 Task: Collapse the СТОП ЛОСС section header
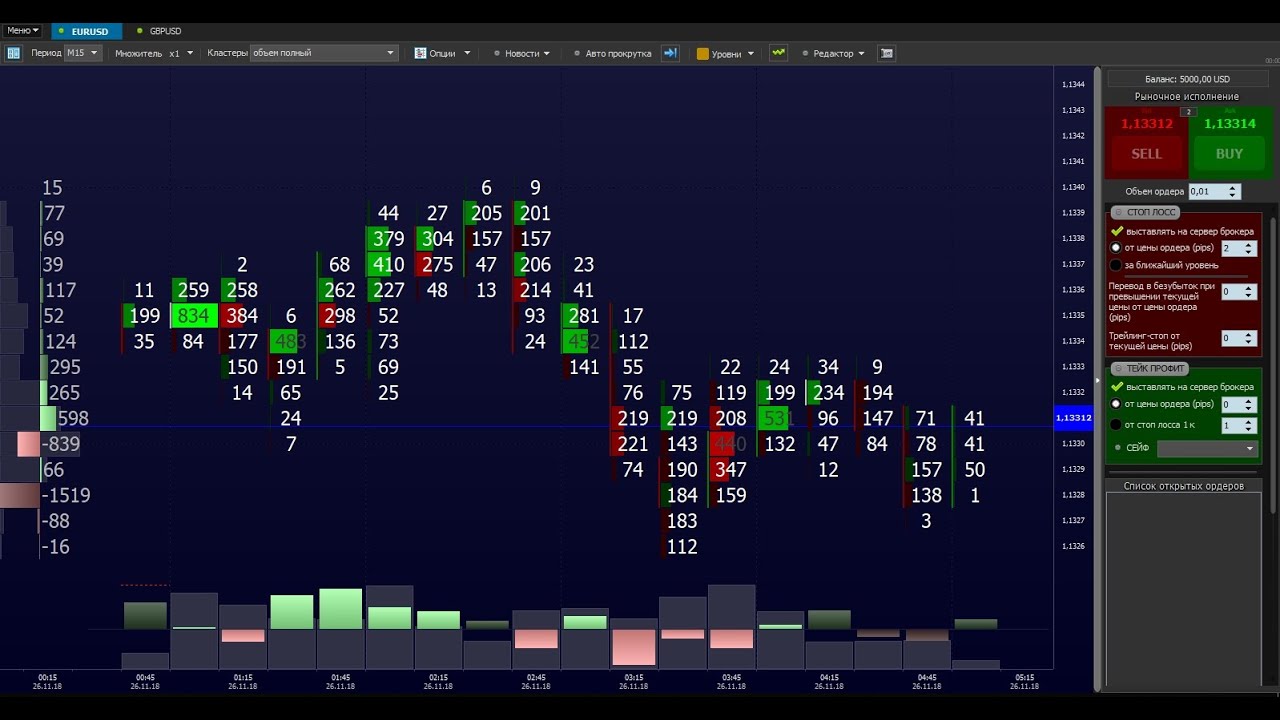click(1146, 212)
